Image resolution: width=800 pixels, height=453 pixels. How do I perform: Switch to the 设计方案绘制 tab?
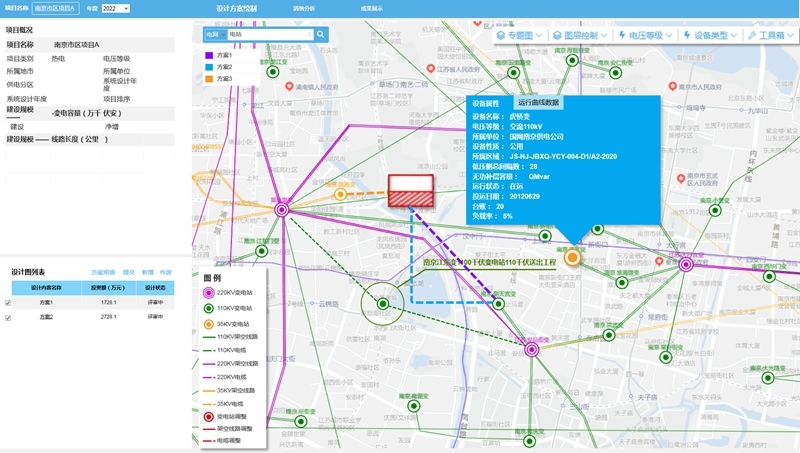(236, 8)
